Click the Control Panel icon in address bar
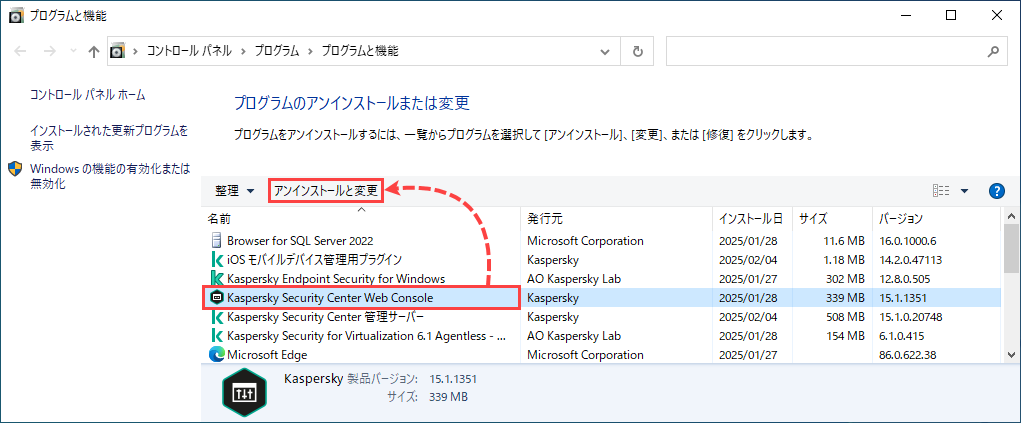 pyautogui.click(x=117, y=51)
